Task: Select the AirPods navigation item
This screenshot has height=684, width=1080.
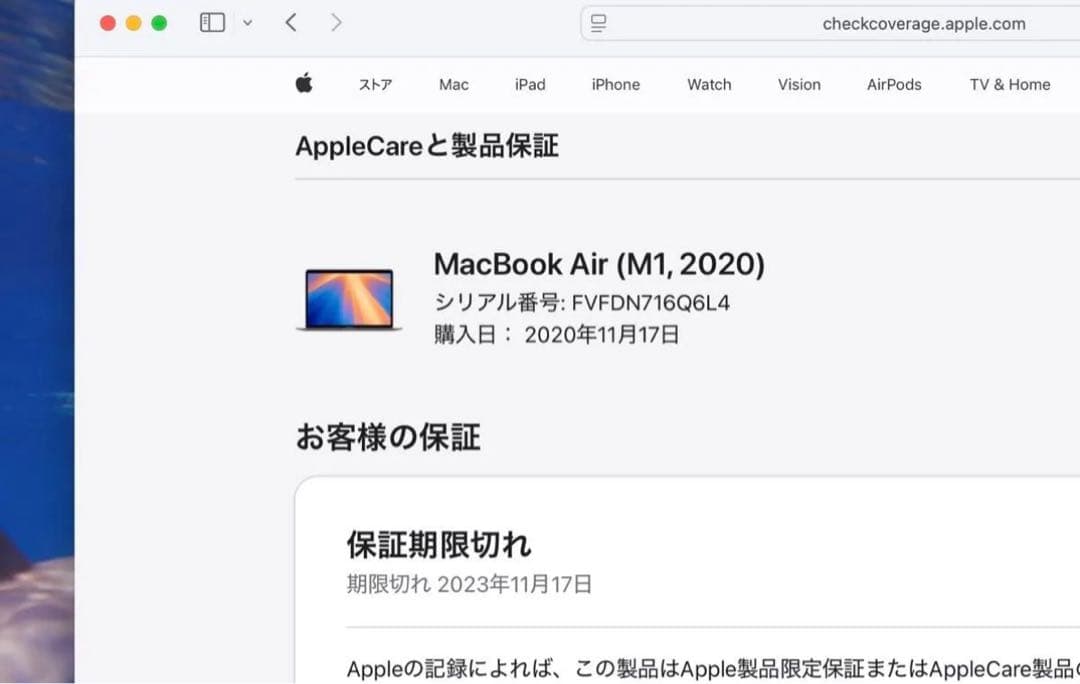Action: tap(894, 85)
